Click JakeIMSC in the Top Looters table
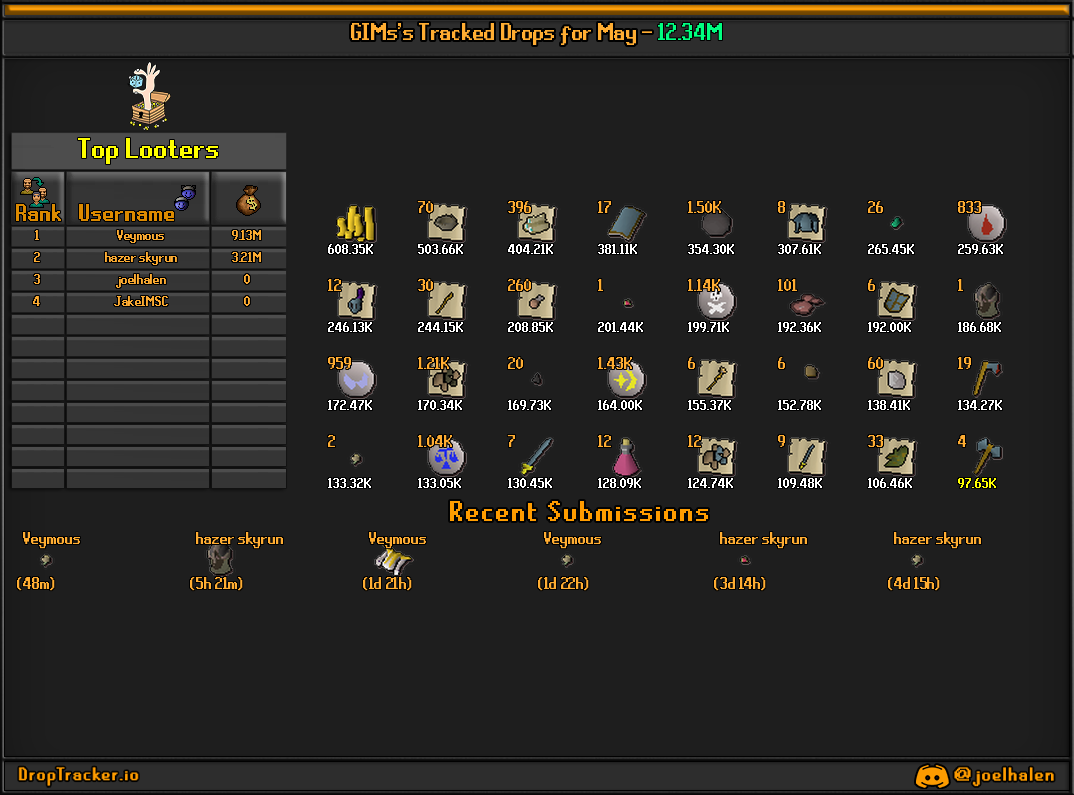This screenshot has height=795, width=1074. (140, 301)
